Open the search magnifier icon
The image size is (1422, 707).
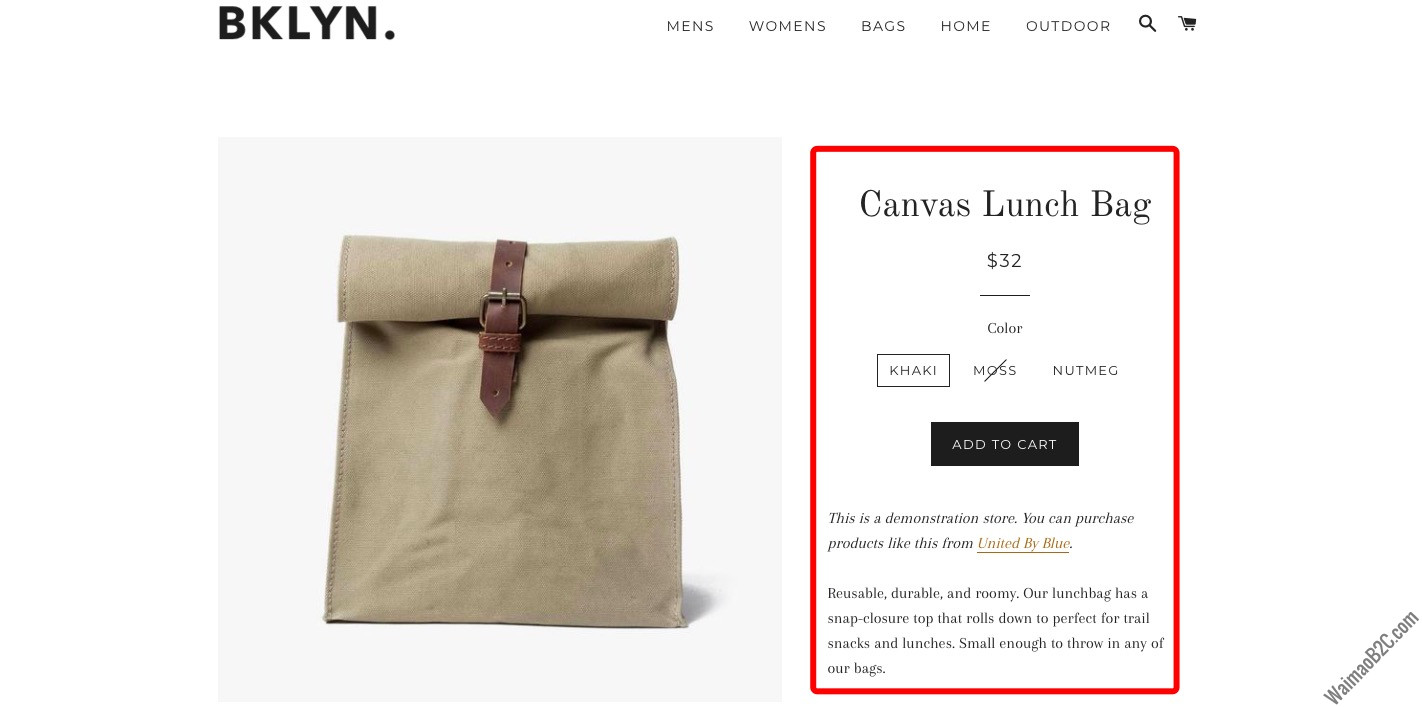pyautogui.click(x=1147, y=23)
